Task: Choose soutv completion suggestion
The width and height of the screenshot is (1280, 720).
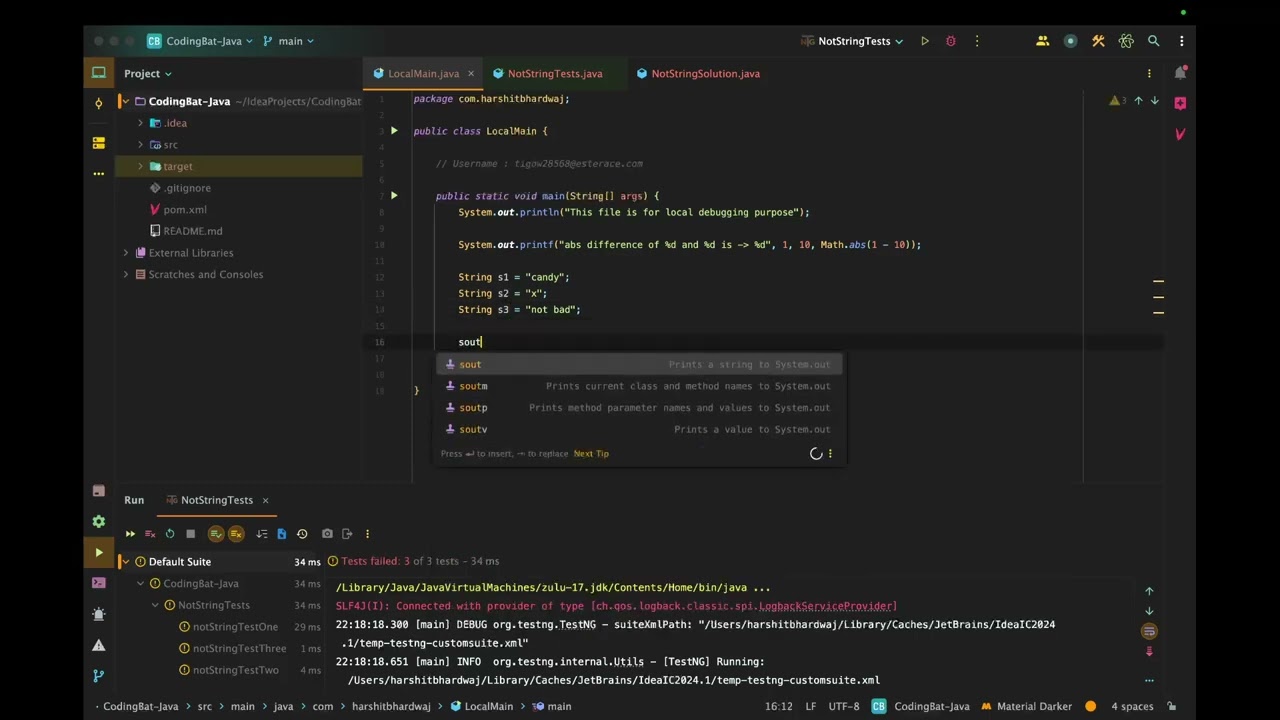Action: (x=637, y=429)
